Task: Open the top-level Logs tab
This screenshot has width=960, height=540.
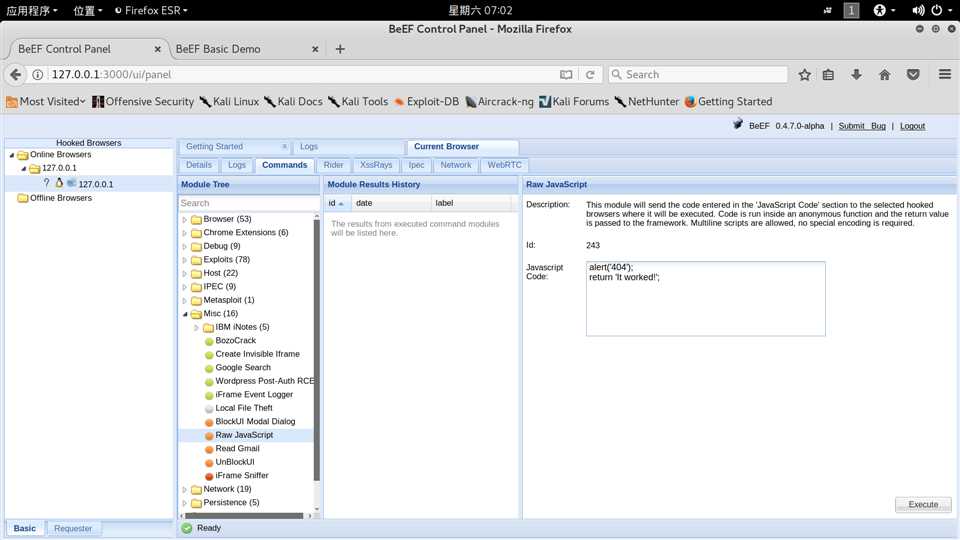Action: tap(309, 147)
